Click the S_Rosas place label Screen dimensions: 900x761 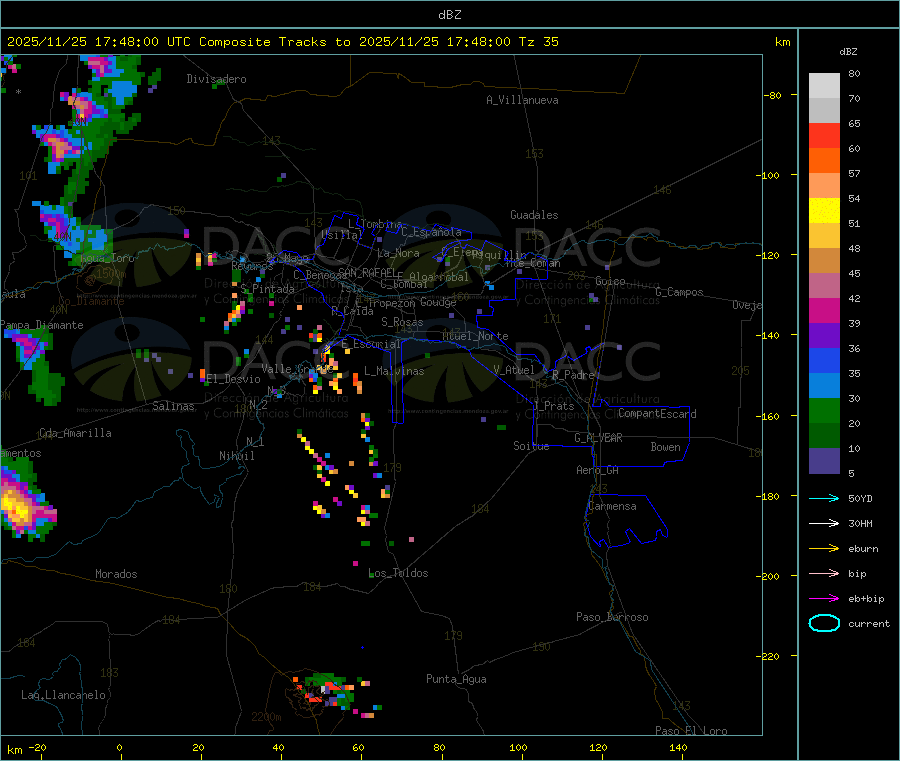[402, 322]
